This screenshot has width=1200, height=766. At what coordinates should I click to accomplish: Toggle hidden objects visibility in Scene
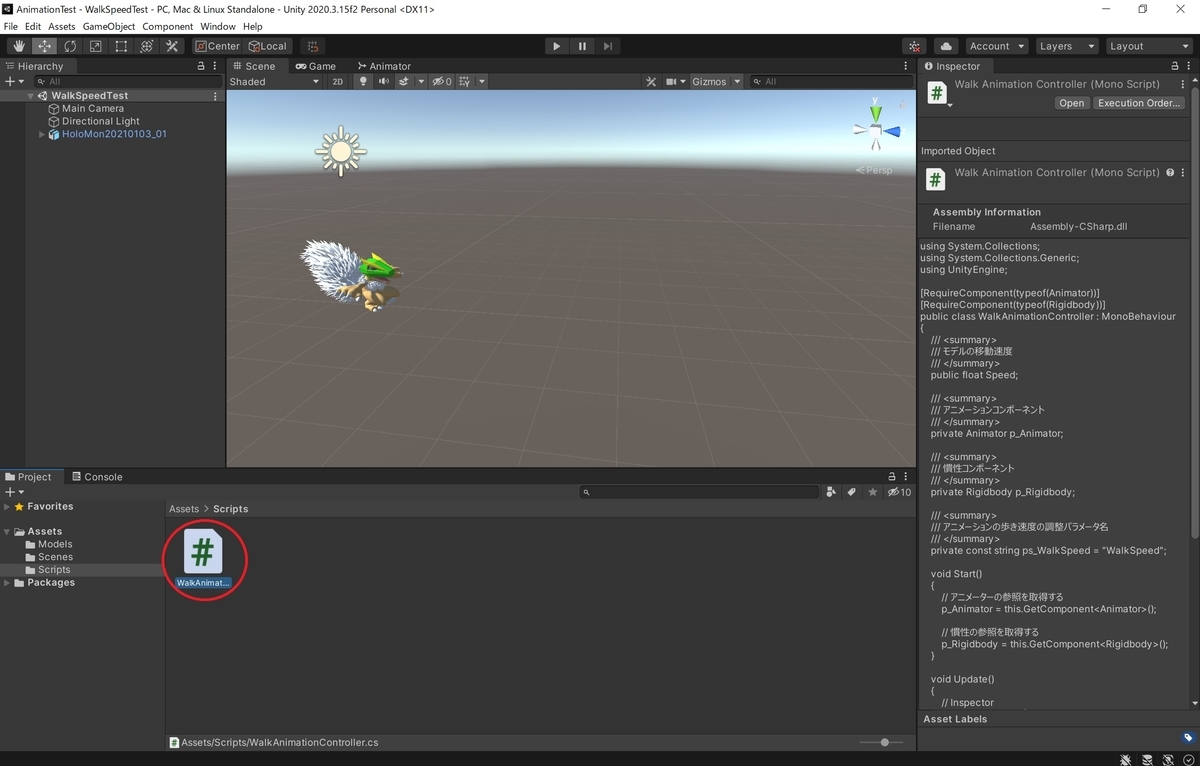442,82
